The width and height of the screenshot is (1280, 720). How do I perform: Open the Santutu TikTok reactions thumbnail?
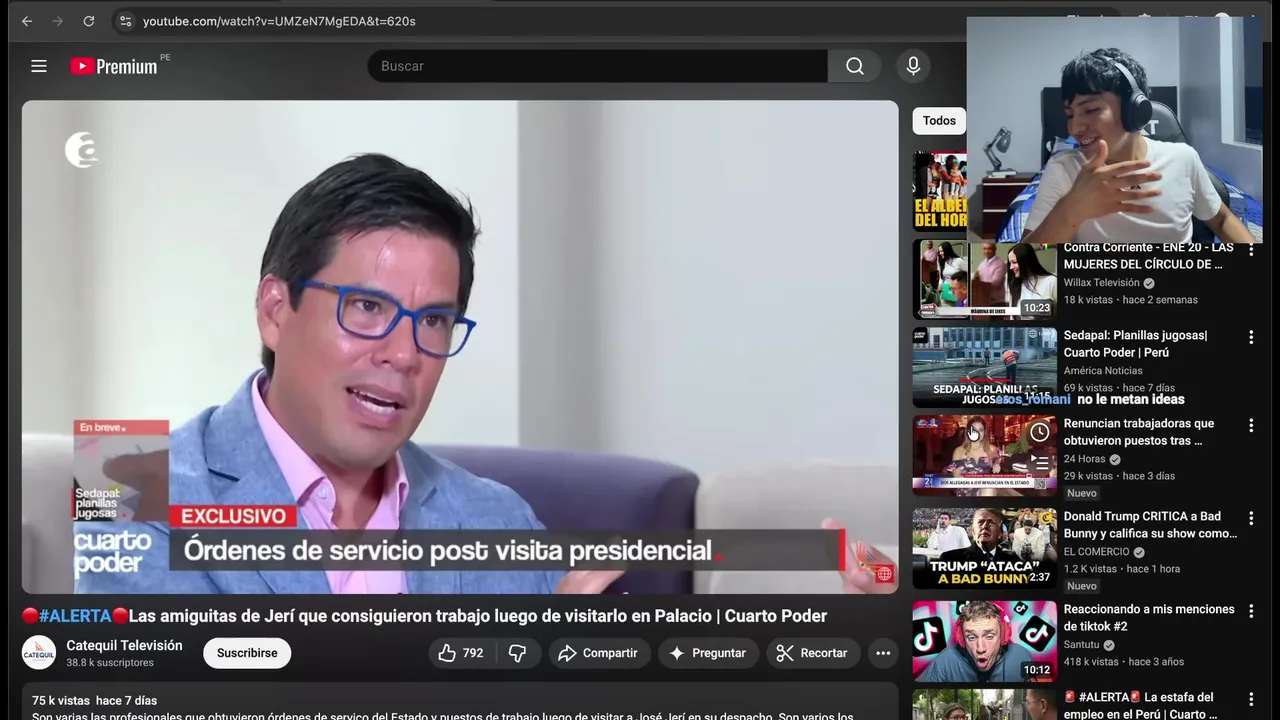tap(984, 641)
